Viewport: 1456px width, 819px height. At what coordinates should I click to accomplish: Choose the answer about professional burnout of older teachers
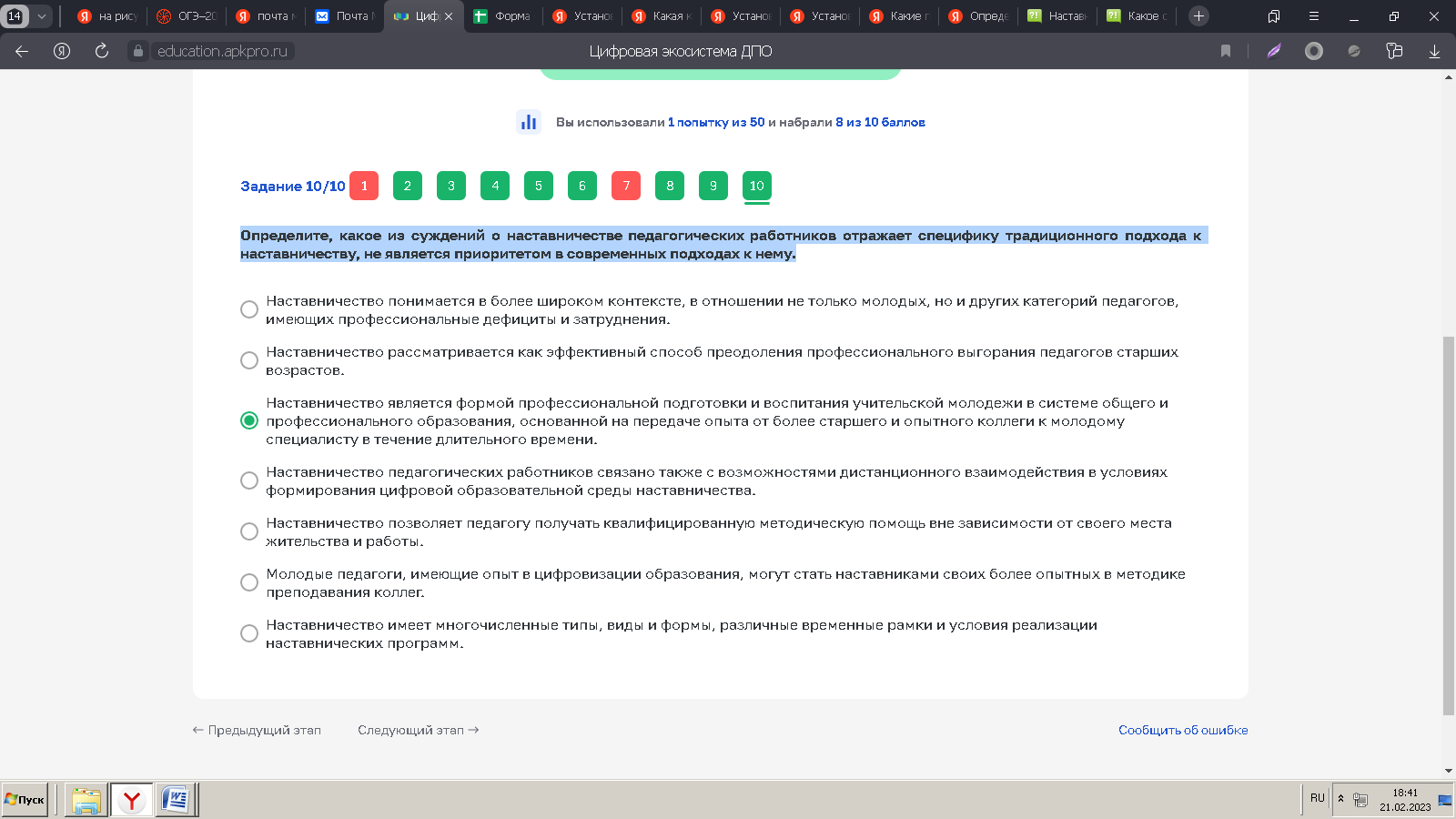249,360
